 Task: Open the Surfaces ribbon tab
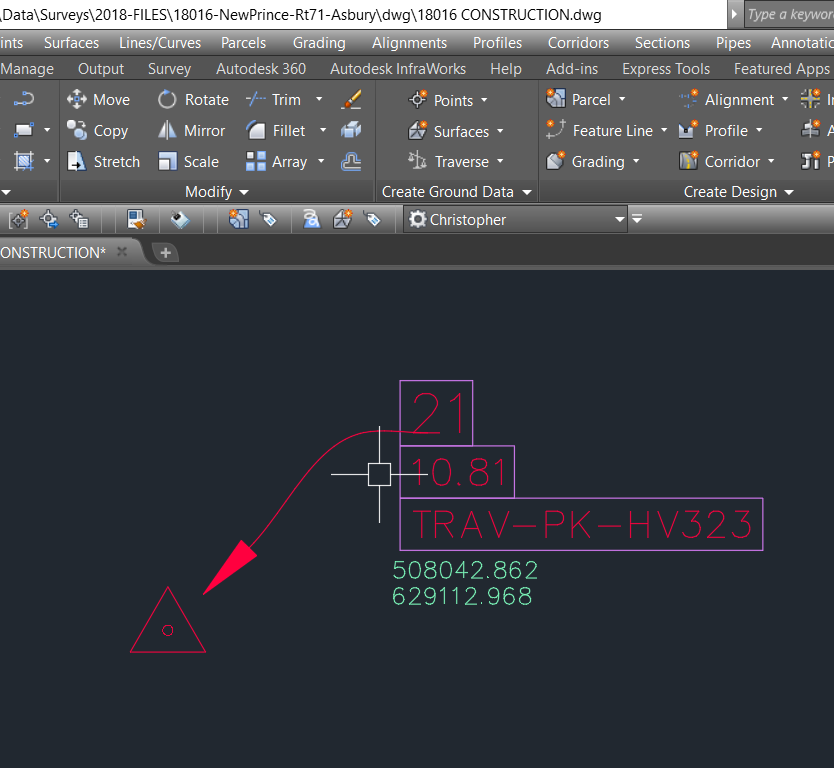click(x=71, y=43)
